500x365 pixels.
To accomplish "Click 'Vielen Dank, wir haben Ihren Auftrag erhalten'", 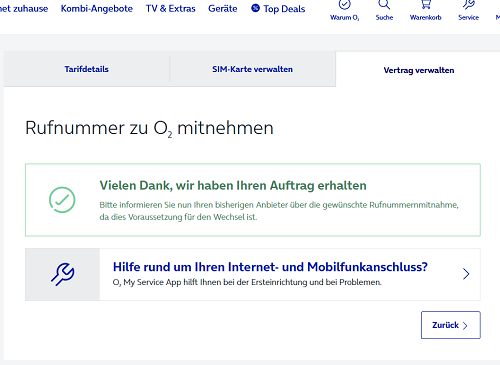I will [233, 185].
